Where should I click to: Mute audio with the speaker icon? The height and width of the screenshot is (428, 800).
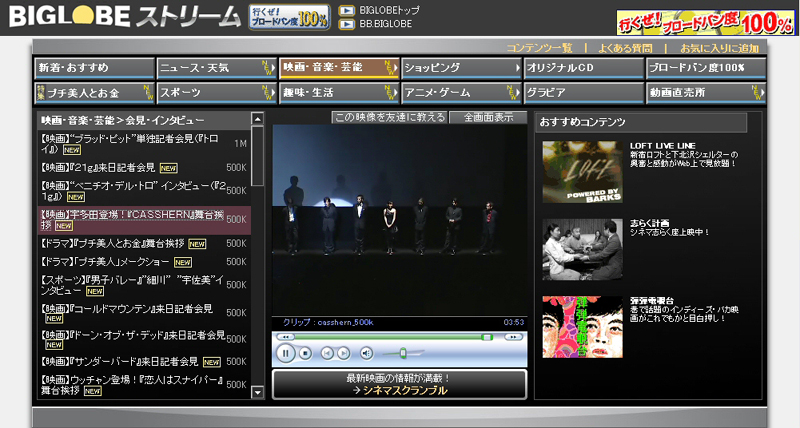(x=366, y=353)
